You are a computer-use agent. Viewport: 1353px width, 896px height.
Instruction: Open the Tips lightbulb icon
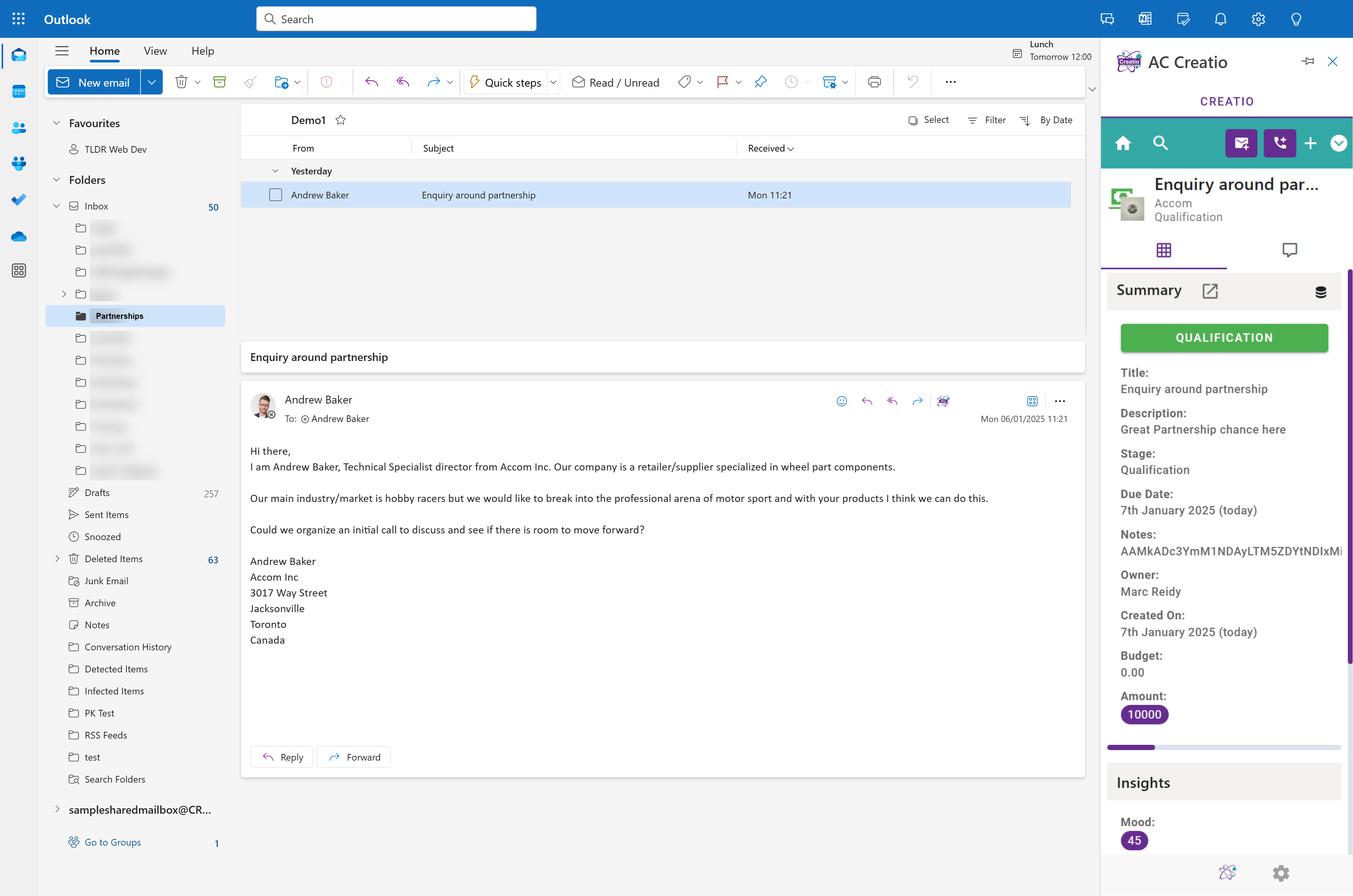[1296, 19]
